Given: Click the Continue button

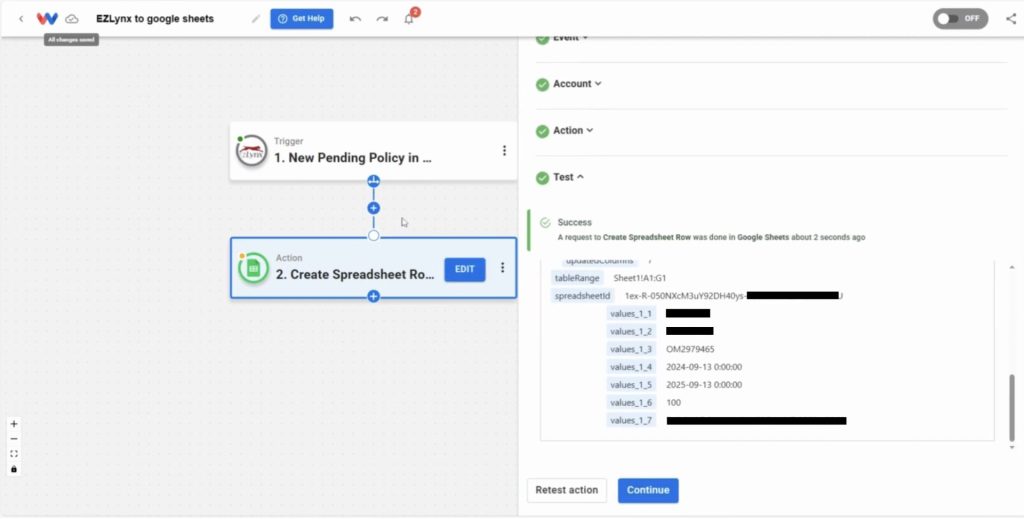Looking at the screenshot, I should click(648, 490).
